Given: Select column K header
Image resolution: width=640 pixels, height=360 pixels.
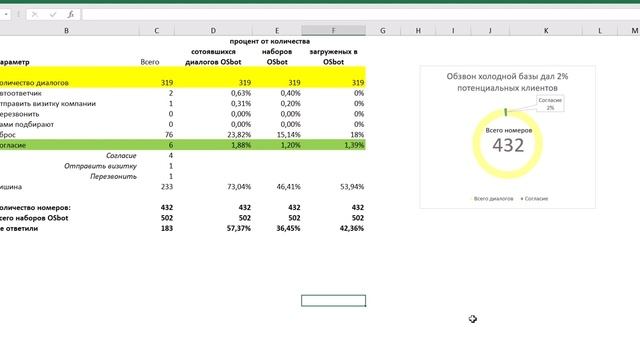Looking at the screenshot, I should 546,31.
